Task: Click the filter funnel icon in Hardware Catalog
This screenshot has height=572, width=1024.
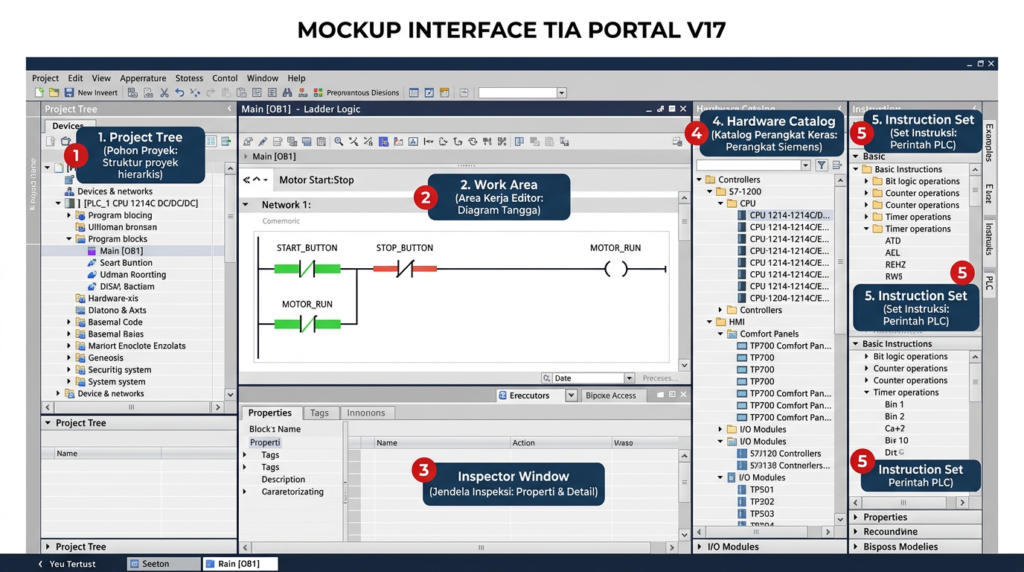Action: 822,165
